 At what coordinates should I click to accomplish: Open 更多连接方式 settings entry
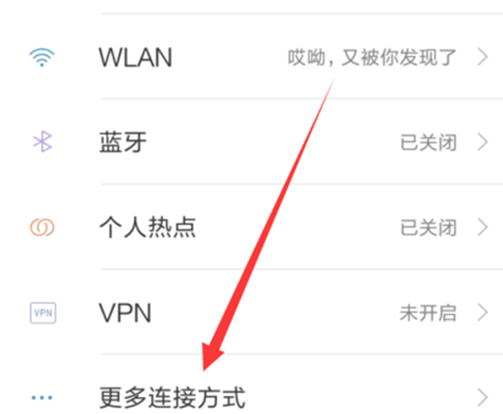pyautogui.click(x=251, y=385)
